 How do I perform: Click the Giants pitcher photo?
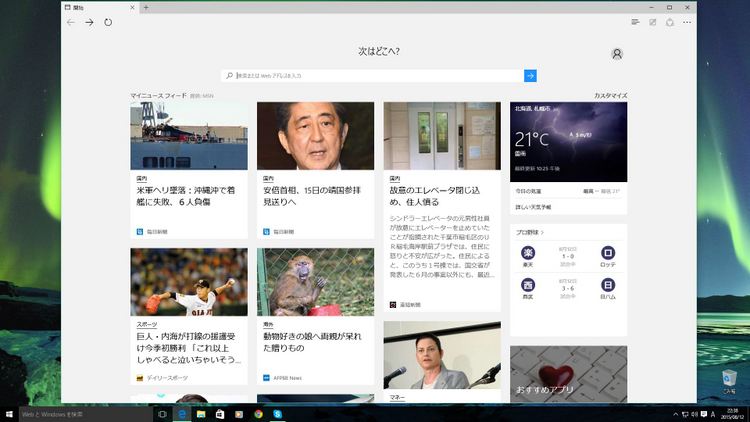pyautogui.click(x=189, y=282)
